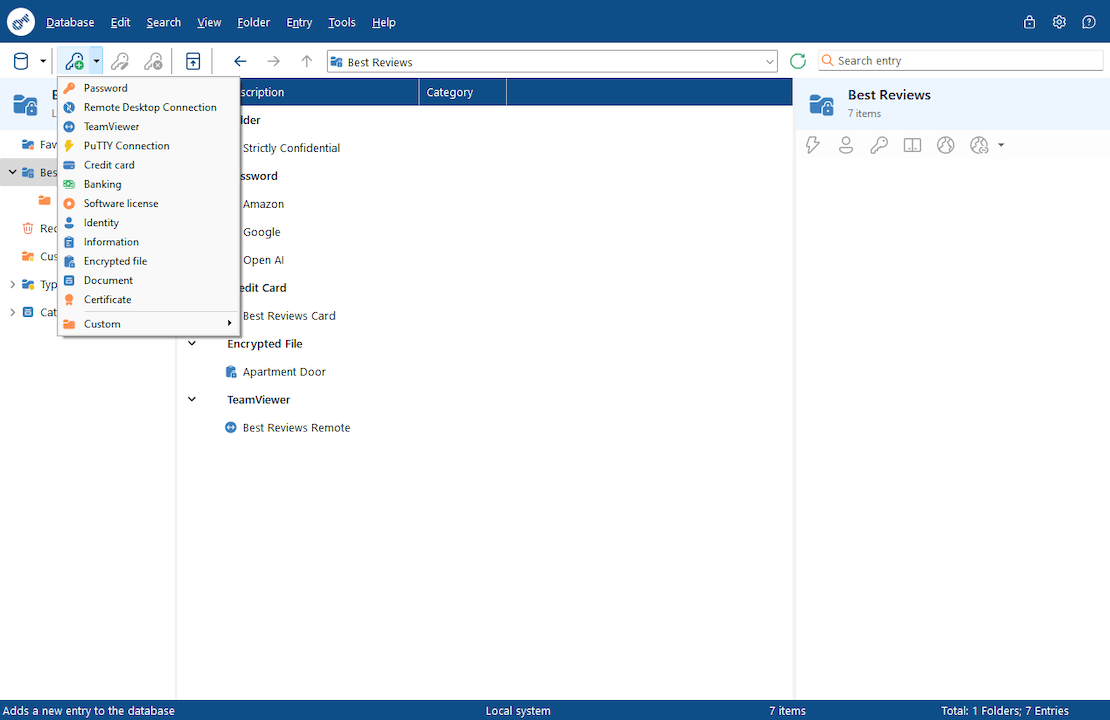
Task: Click the lightning quick actions icon in details panel
Action: (813, 146)
